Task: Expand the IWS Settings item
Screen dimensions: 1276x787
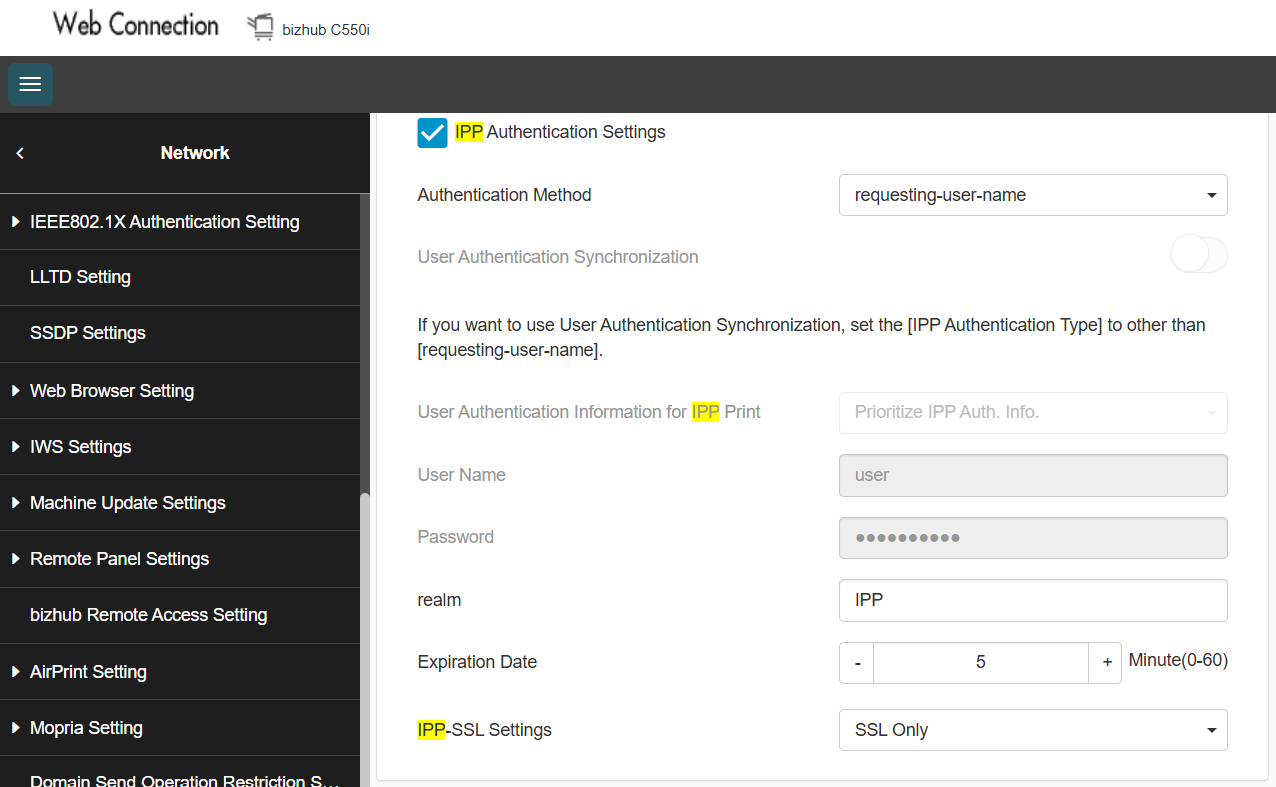Action: pyautogui.click(x=80, y=447)
